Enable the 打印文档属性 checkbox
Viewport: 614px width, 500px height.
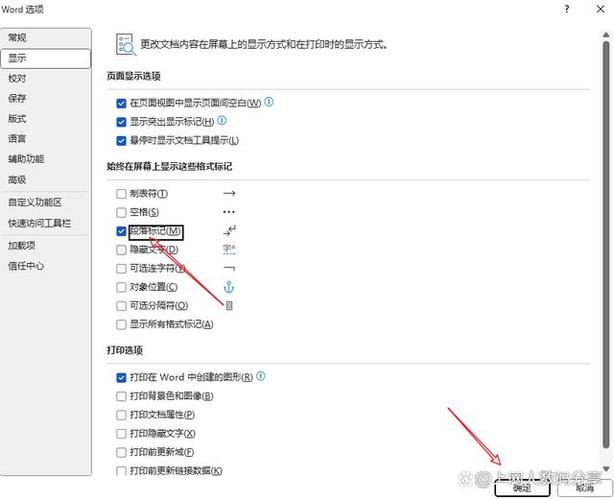point(121,415)
